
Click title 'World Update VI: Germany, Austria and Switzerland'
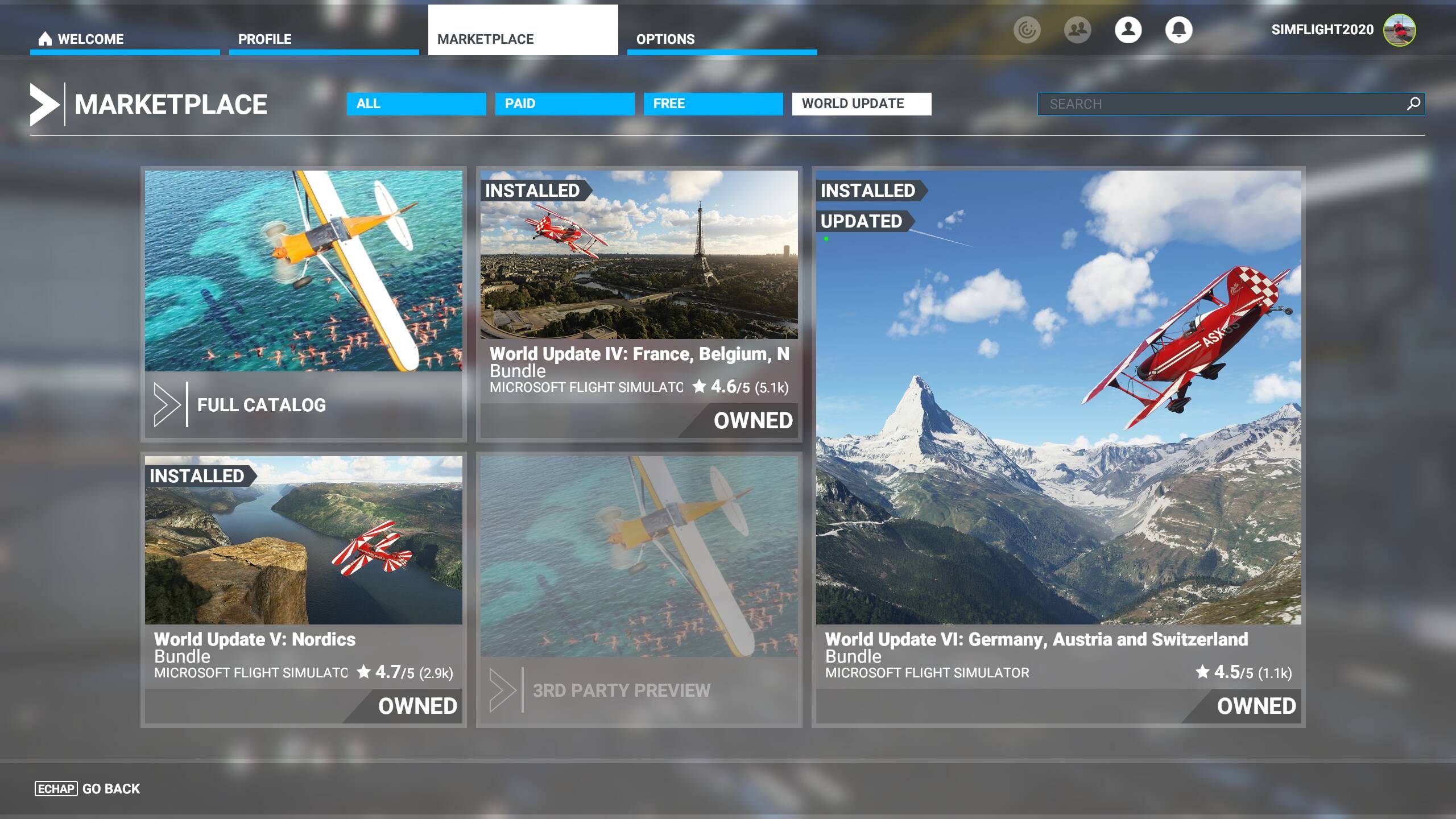tap(1036, 639)
